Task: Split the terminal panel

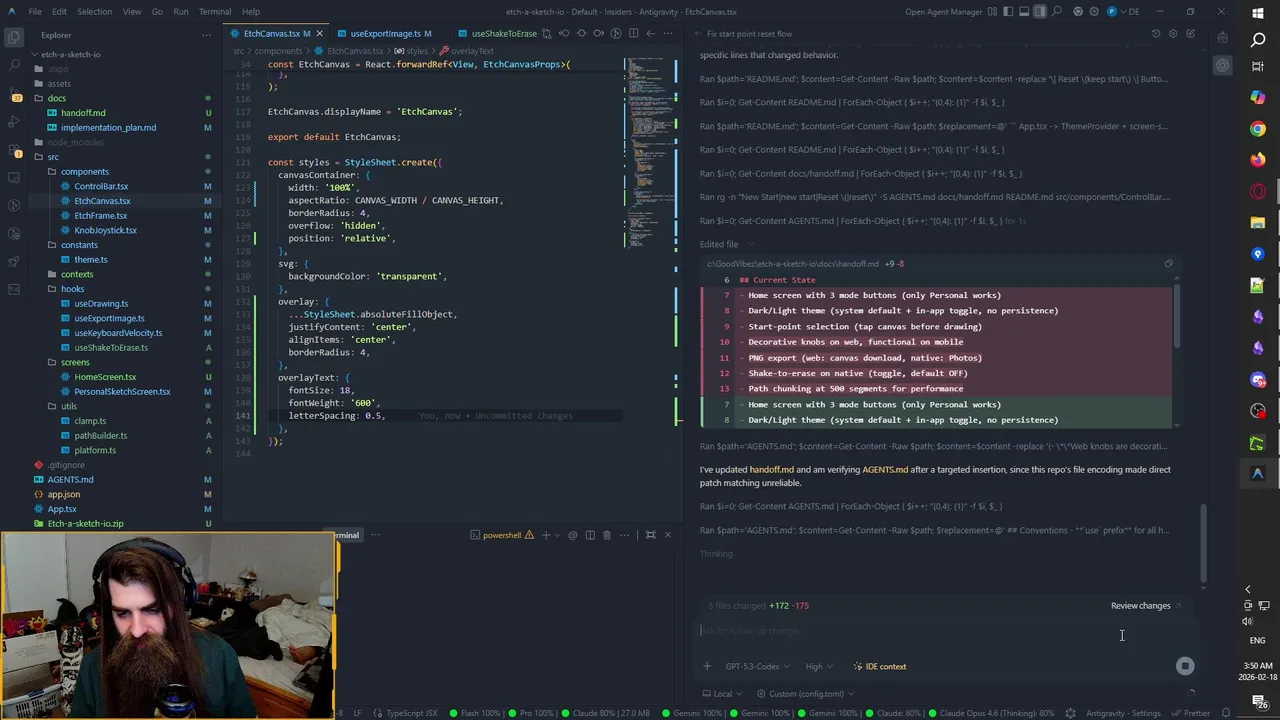Action: click(x=589, y=535)
